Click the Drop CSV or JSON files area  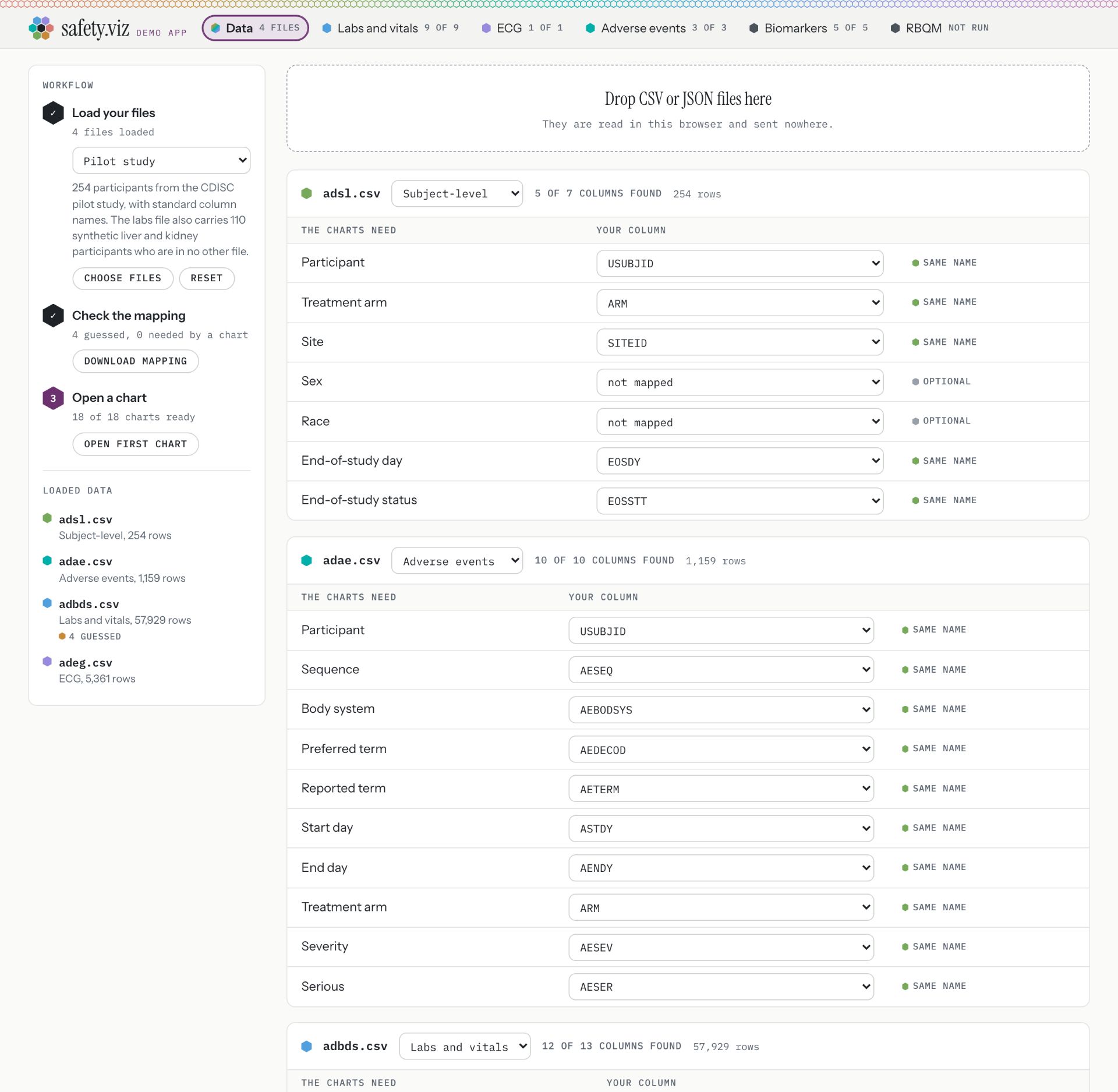pos(688,108)
